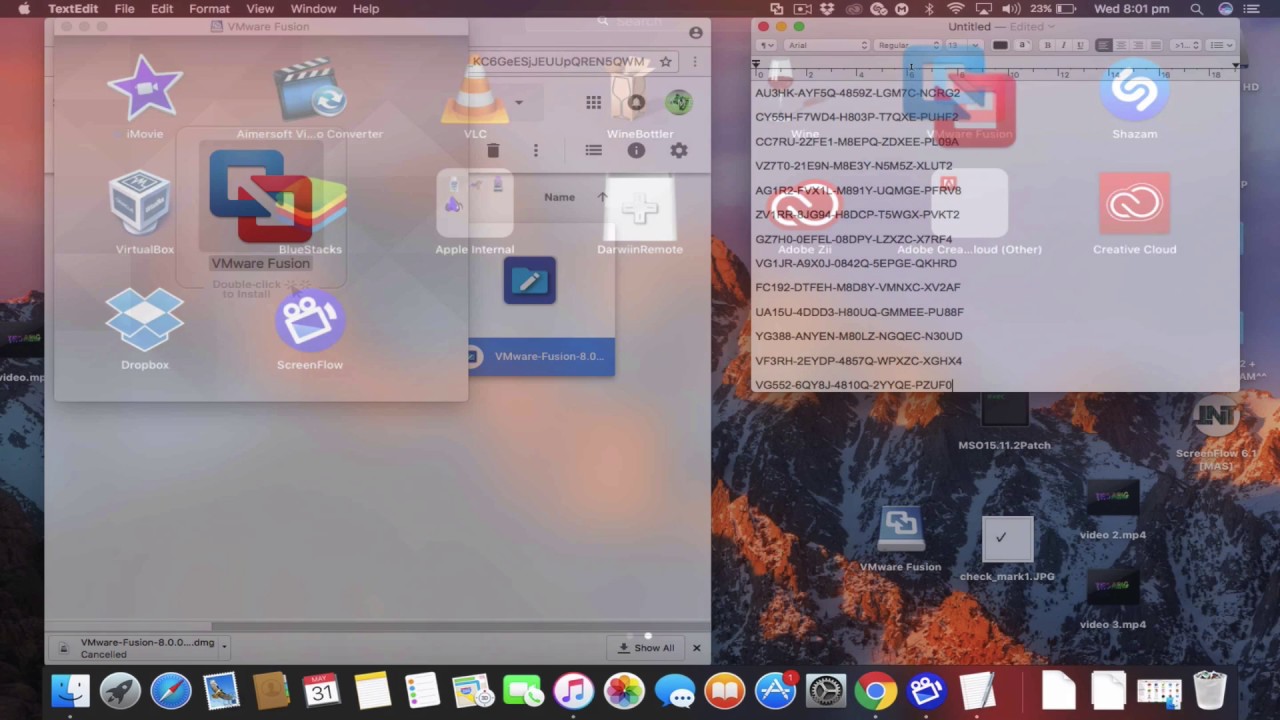Click the last serial key line VG552

coord(854,385)
